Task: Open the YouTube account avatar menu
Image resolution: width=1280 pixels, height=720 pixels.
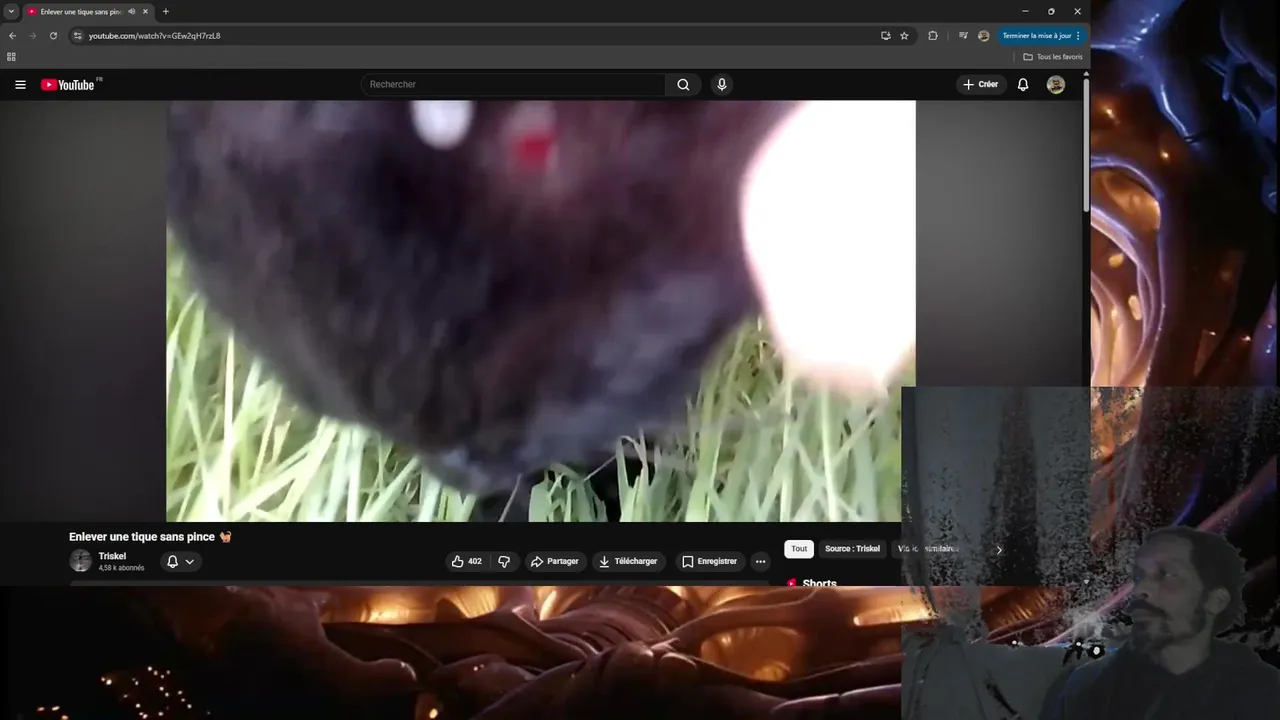Action: point(1055,85)
